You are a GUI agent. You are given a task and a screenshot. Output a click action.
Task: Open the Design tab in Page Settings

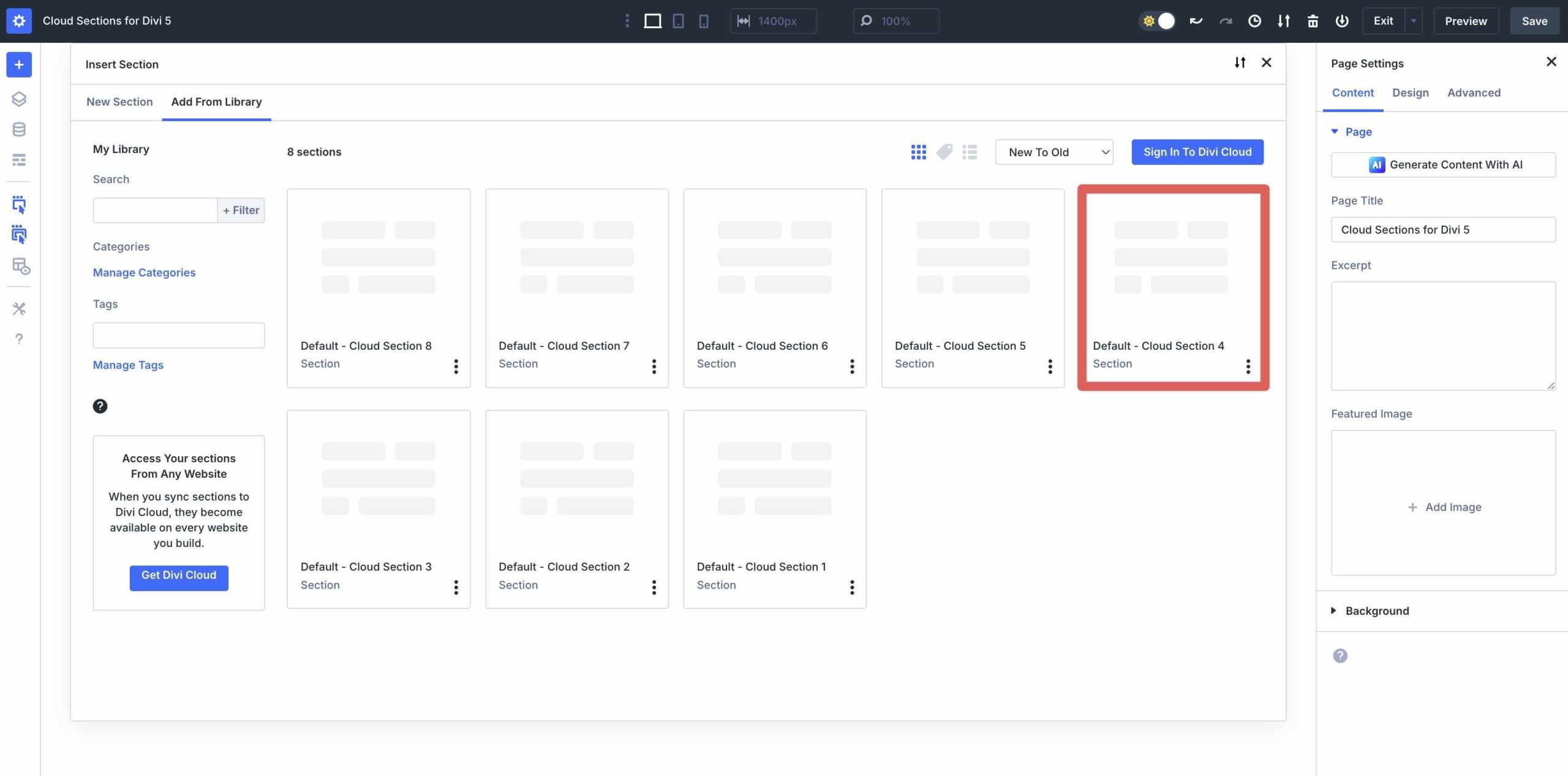coord(1411,92)
